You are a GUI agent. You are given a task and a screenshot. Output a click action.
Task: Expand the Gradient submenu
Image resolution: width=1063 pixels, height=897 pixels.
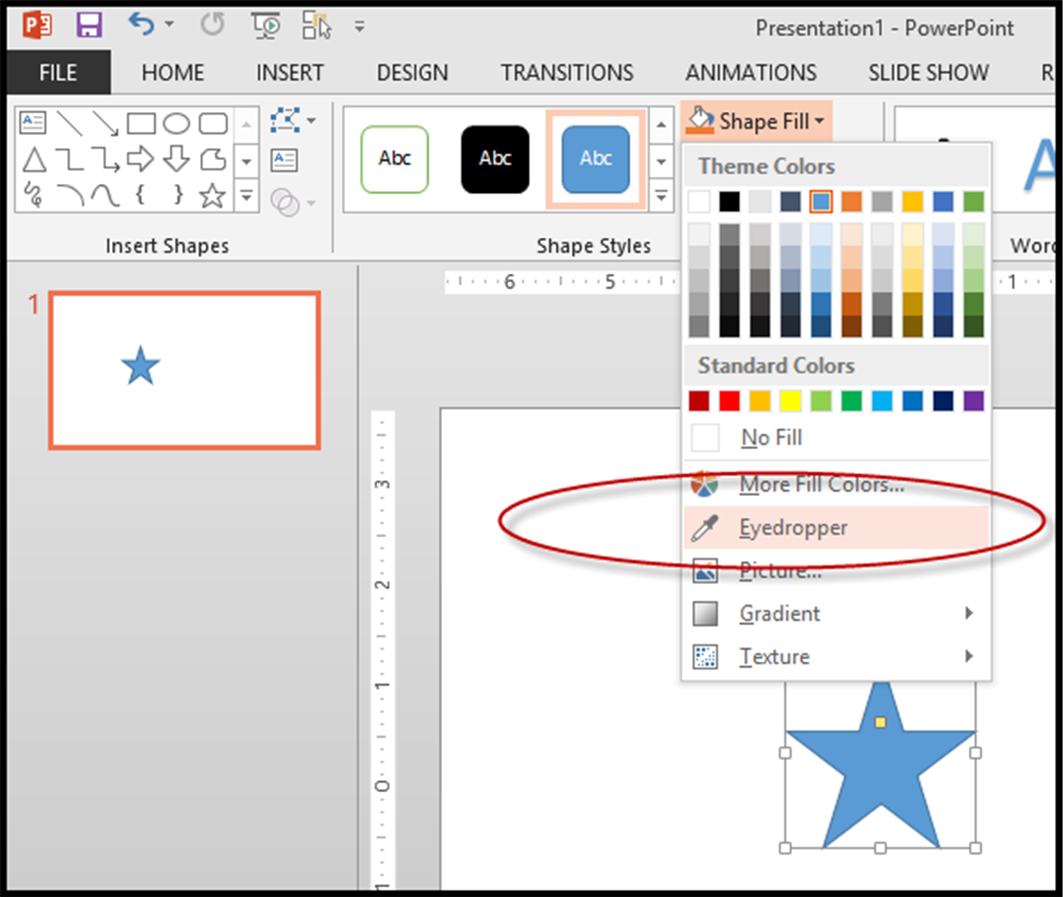836,614
